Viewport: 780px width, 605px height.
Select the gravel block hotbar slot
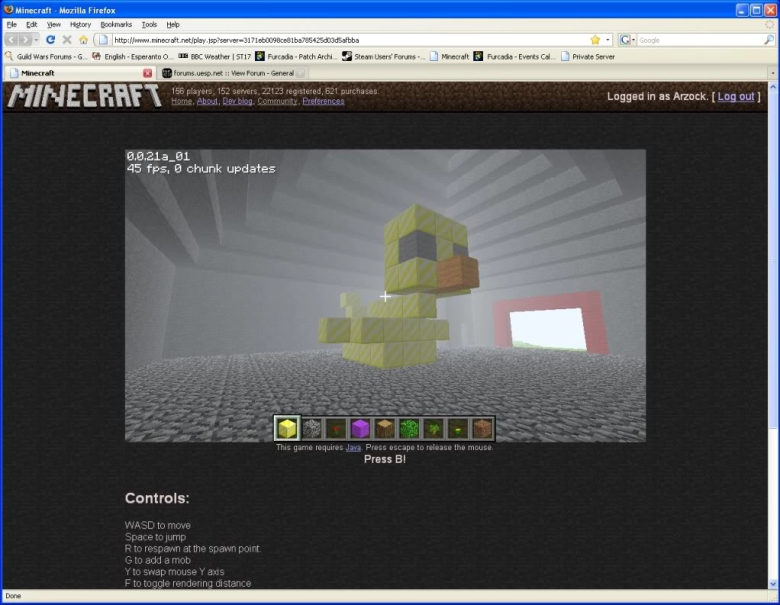click(312, 428)
